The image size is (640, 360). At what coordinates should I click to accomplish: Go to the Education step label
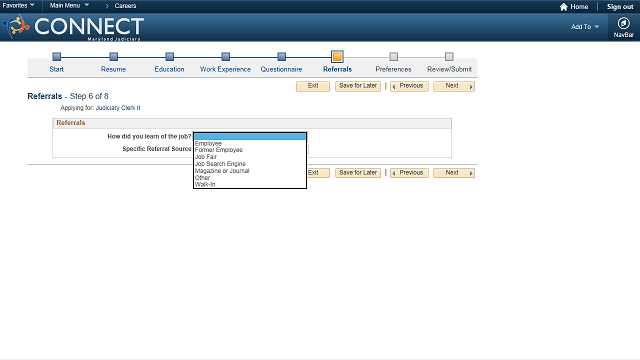[169, 69]
